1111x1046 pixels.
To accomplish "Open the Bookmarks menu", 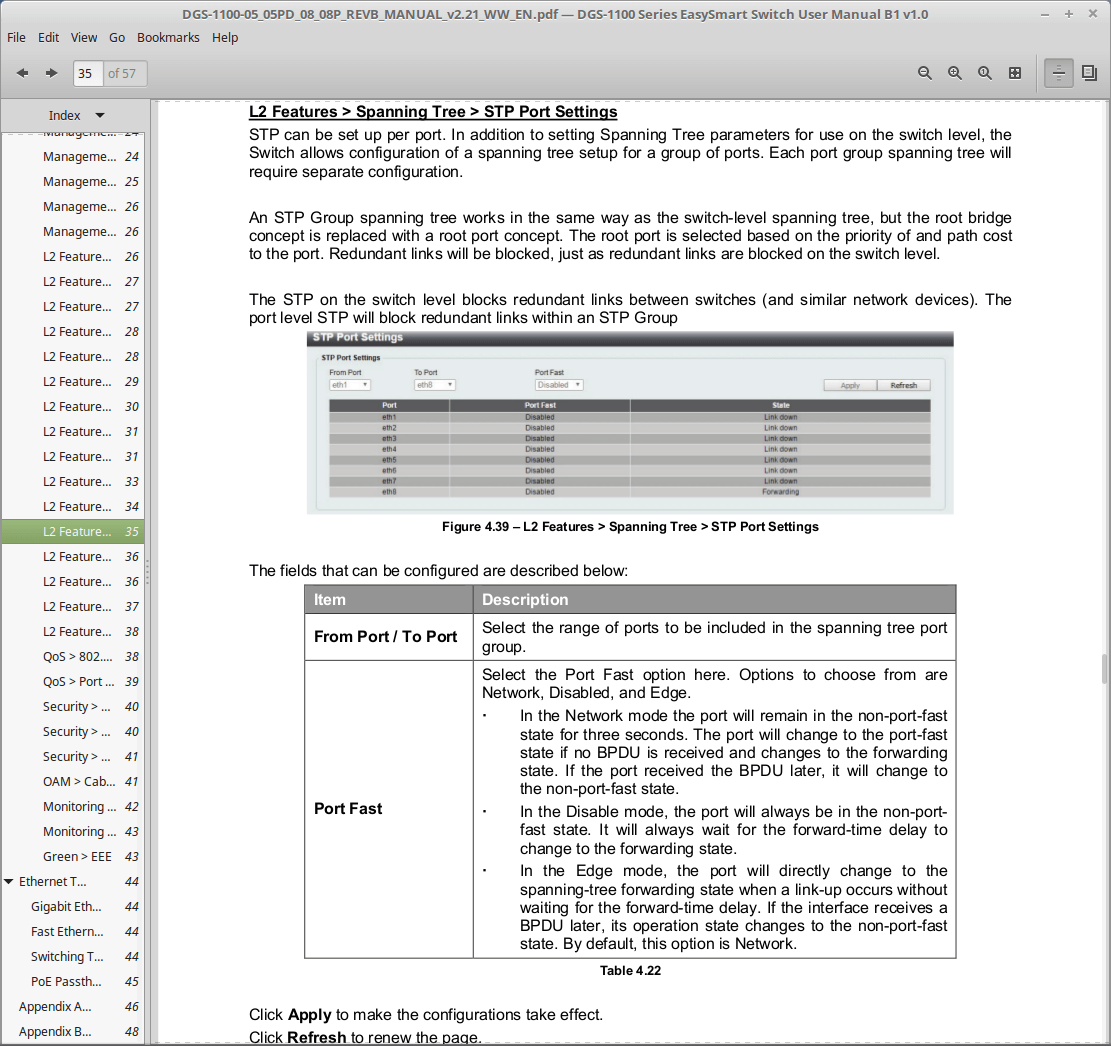I will click(x=168, y=37).
